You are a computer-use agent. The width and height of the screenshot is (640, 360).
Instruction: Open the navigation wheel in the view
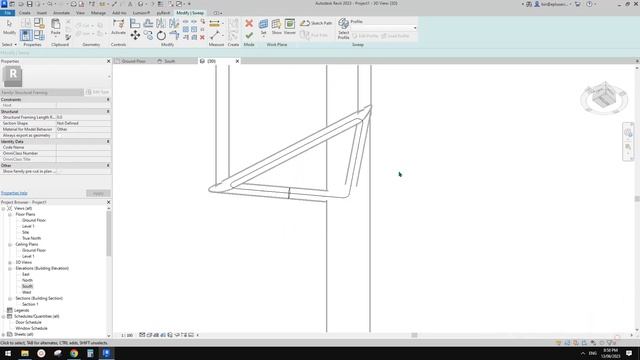click(x=628, y=132)
